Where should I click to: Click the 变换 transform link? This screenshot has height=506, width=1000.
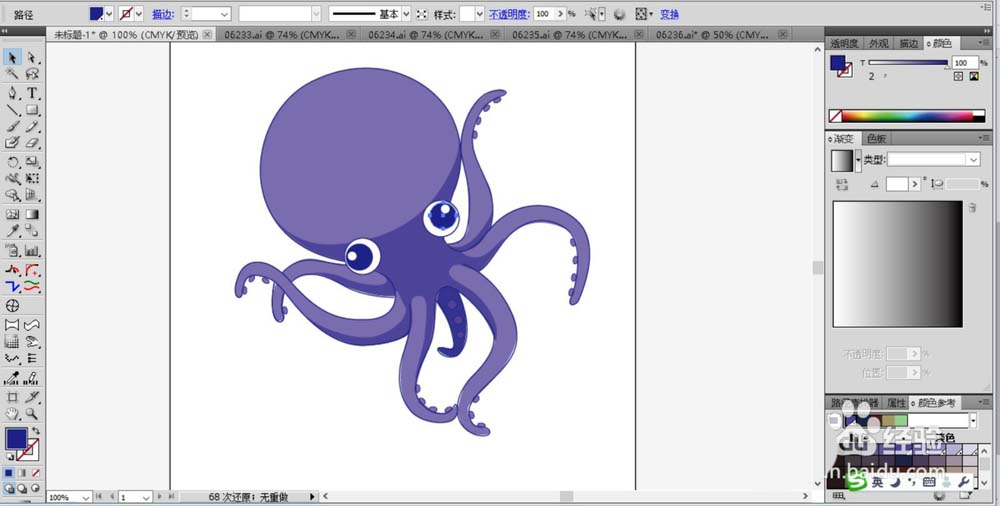click(x=669, y=14)
